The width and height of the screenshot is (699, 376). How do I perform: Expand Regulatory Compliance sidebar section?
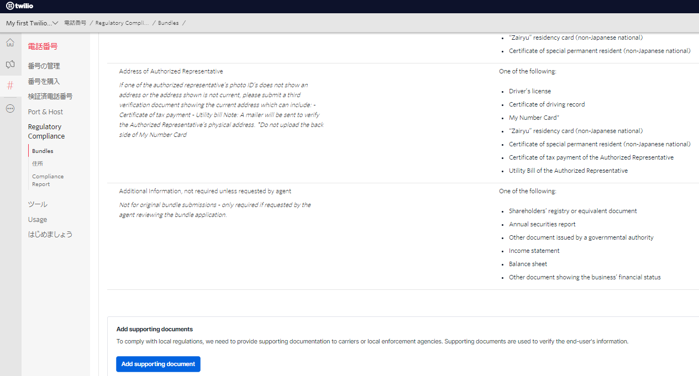[46, 131]
